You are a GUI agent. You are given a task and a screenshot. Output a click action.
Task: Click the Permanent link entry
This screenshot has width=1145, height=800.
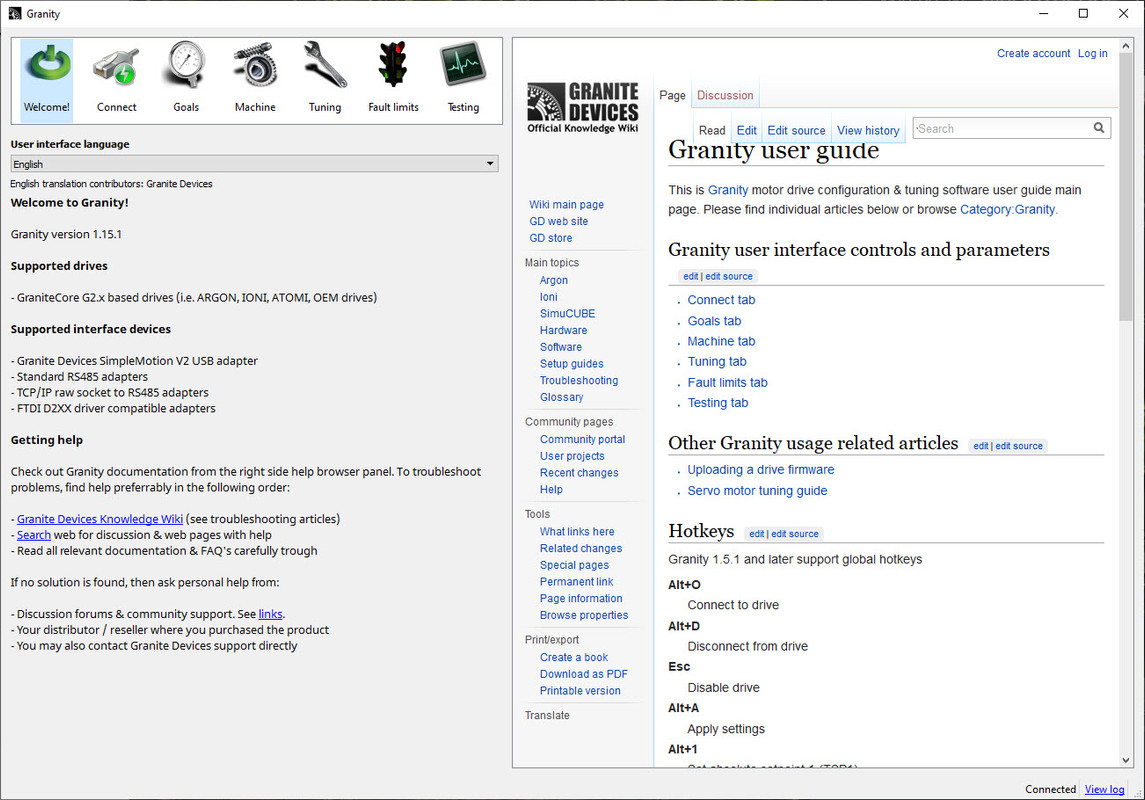[576, 582]
